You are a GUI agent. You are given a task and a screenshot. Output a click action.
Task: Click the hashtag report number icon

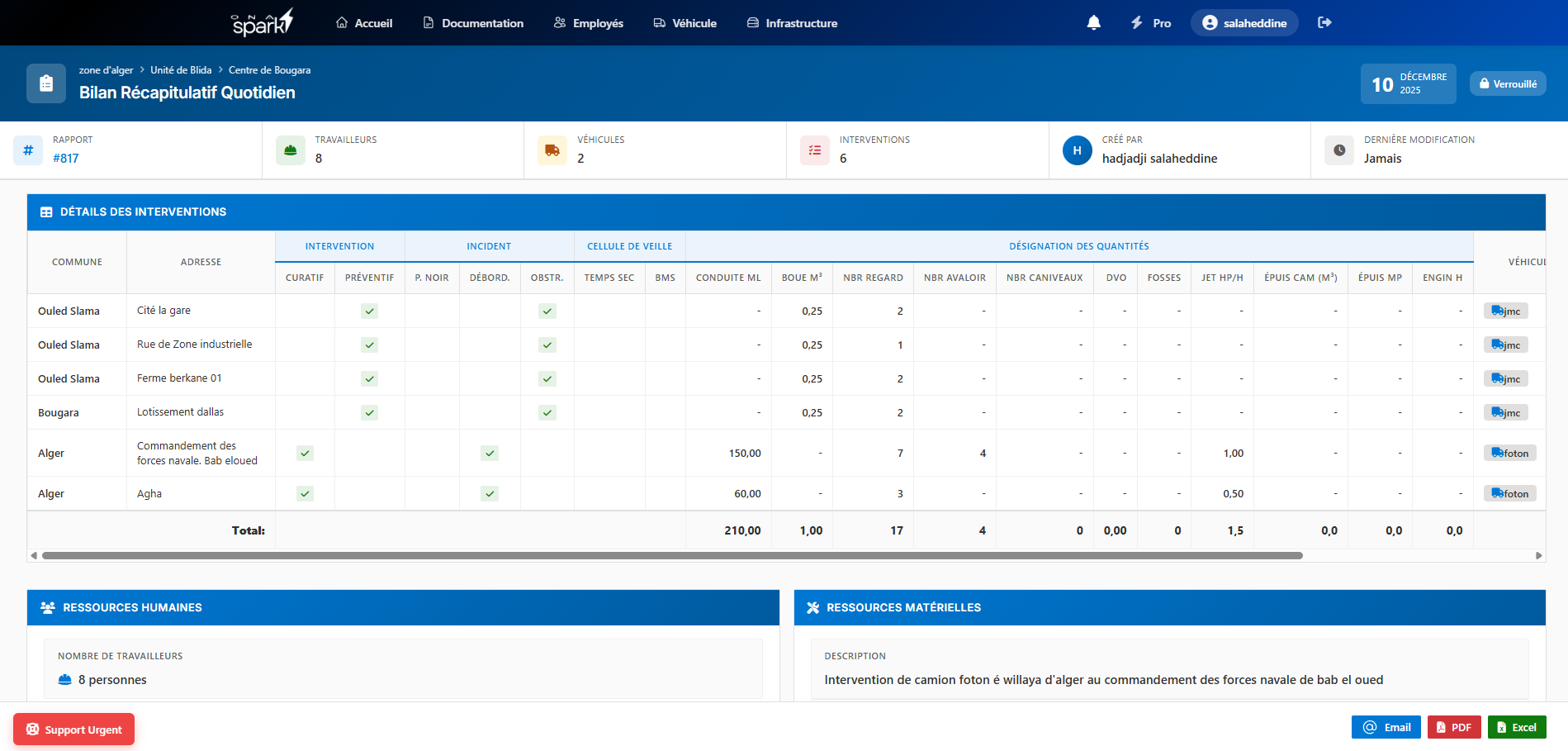coord(28,150)
